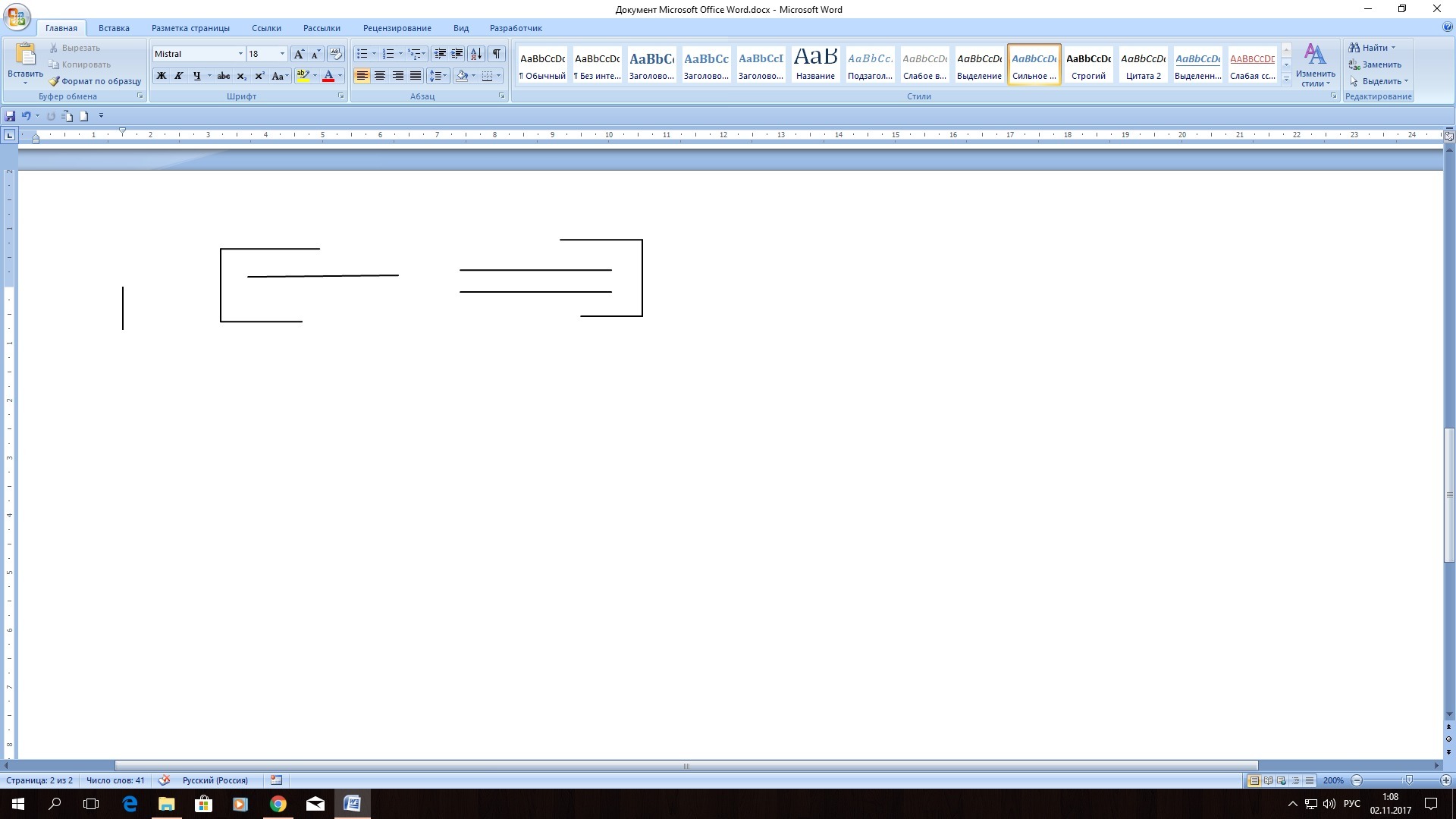Apply strikethrough formatting
This screenshot has height=819, width=1456.
pyautogui.click(x=223, y=76)
